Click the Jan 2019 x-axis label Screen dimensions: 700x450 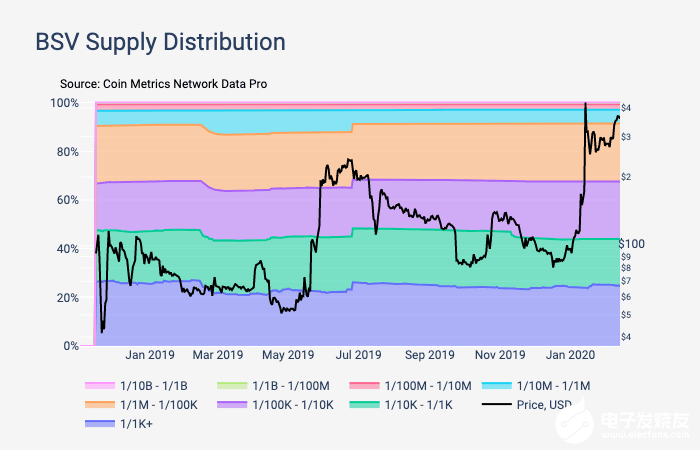(x=150, y=356)
